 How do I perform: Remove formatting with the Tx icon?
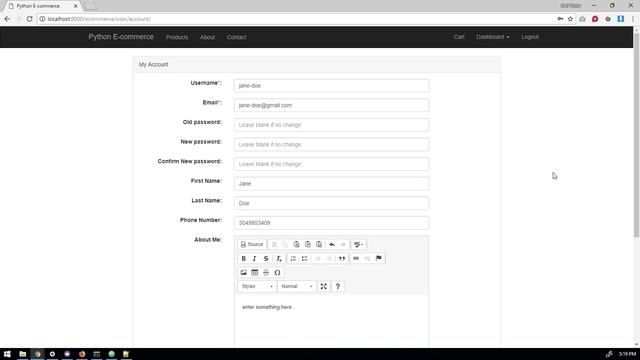pyautogui.click(x=279, y=258)
